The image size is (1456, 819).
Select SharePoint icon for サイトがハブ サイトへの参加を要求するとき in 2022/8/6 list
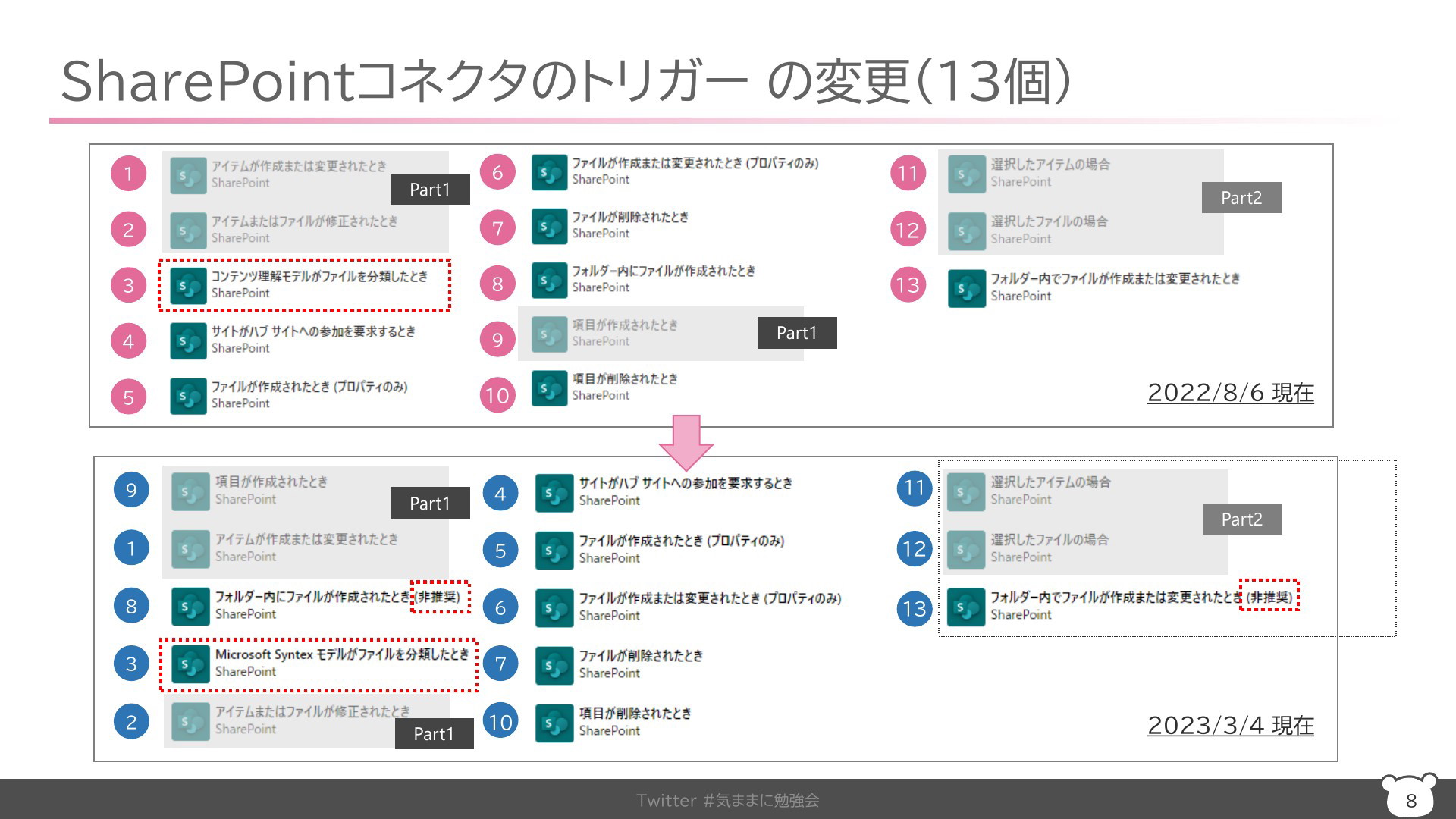188,341
